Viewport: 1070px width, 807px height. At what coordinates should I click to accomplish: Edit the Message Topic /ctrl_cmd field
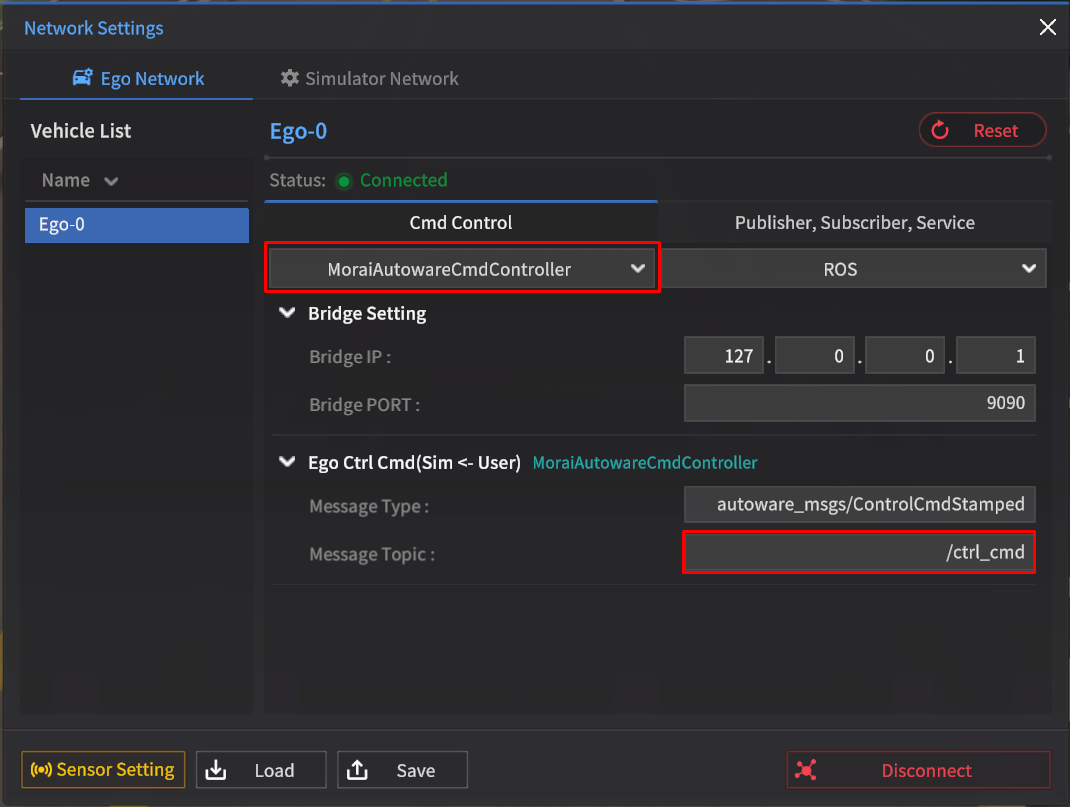coord(859,553)
